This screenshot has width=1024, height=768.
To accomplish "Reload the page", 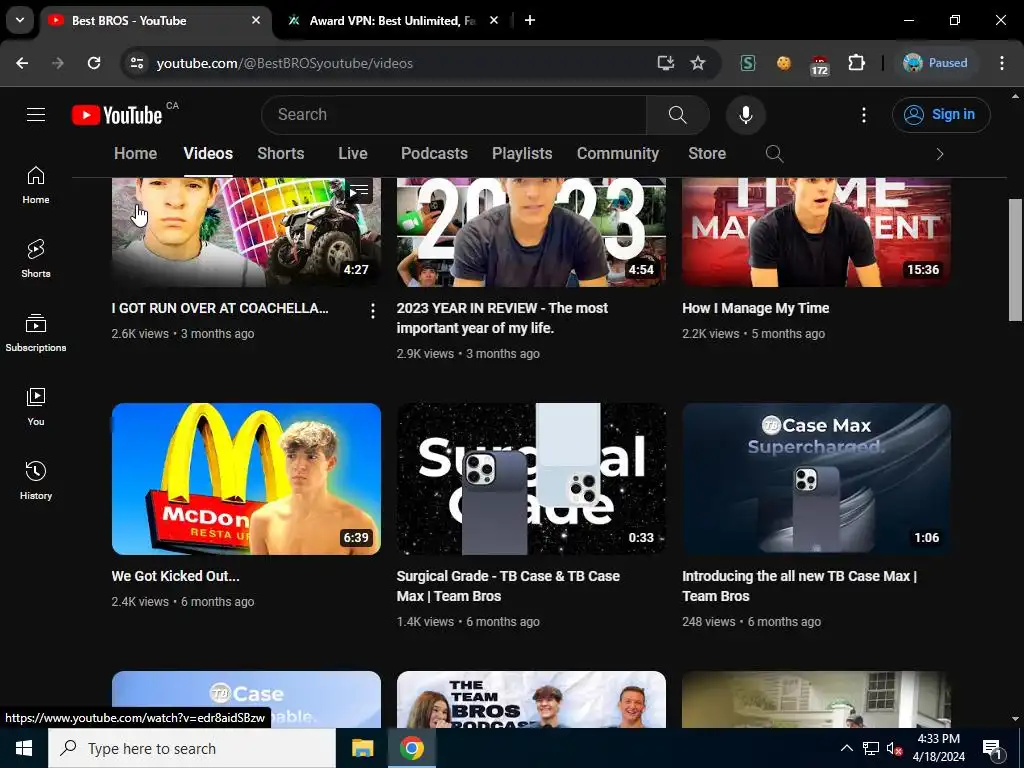I will 94,63.
